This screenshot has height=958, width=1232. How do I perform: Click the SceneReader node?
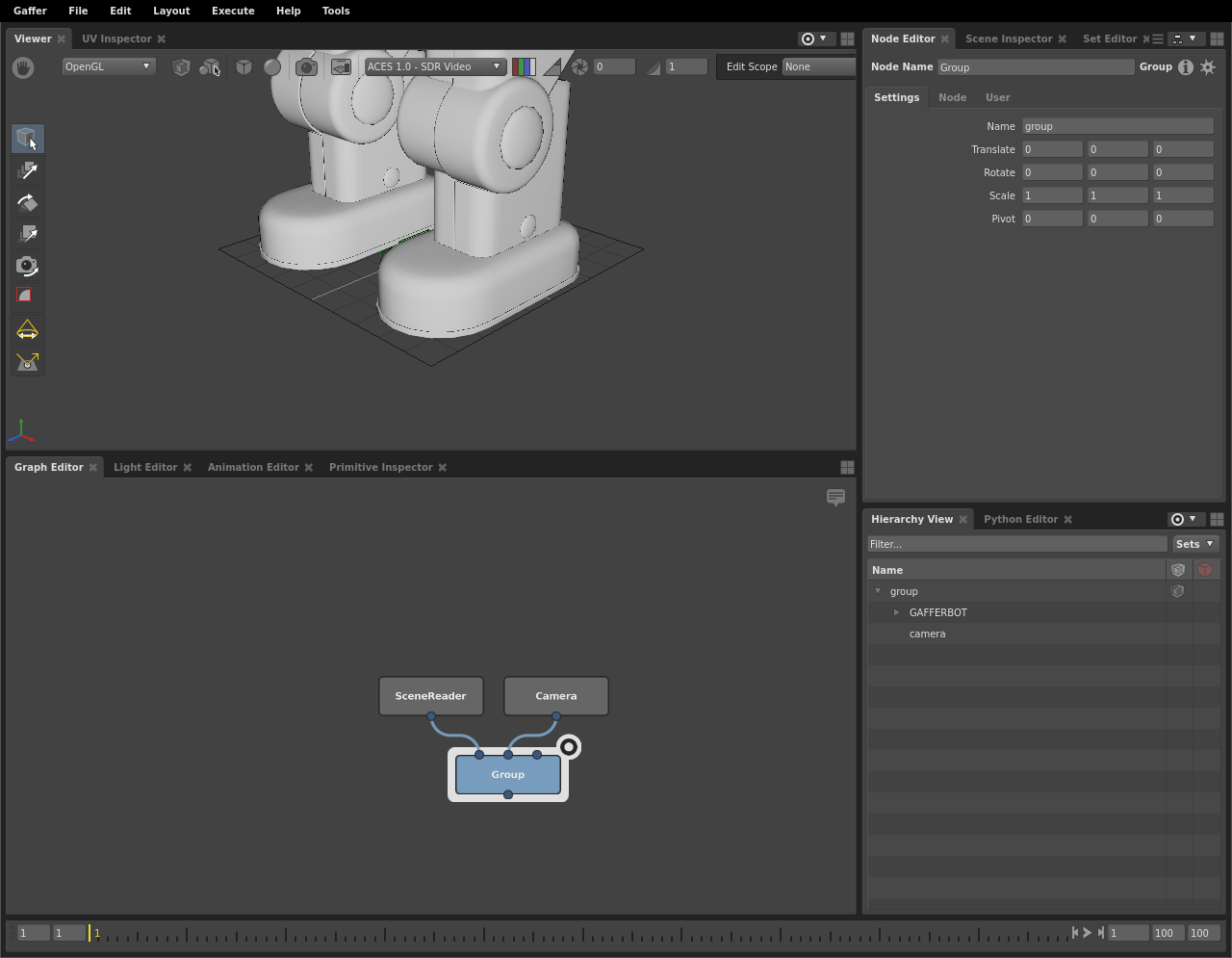[430, 696]
